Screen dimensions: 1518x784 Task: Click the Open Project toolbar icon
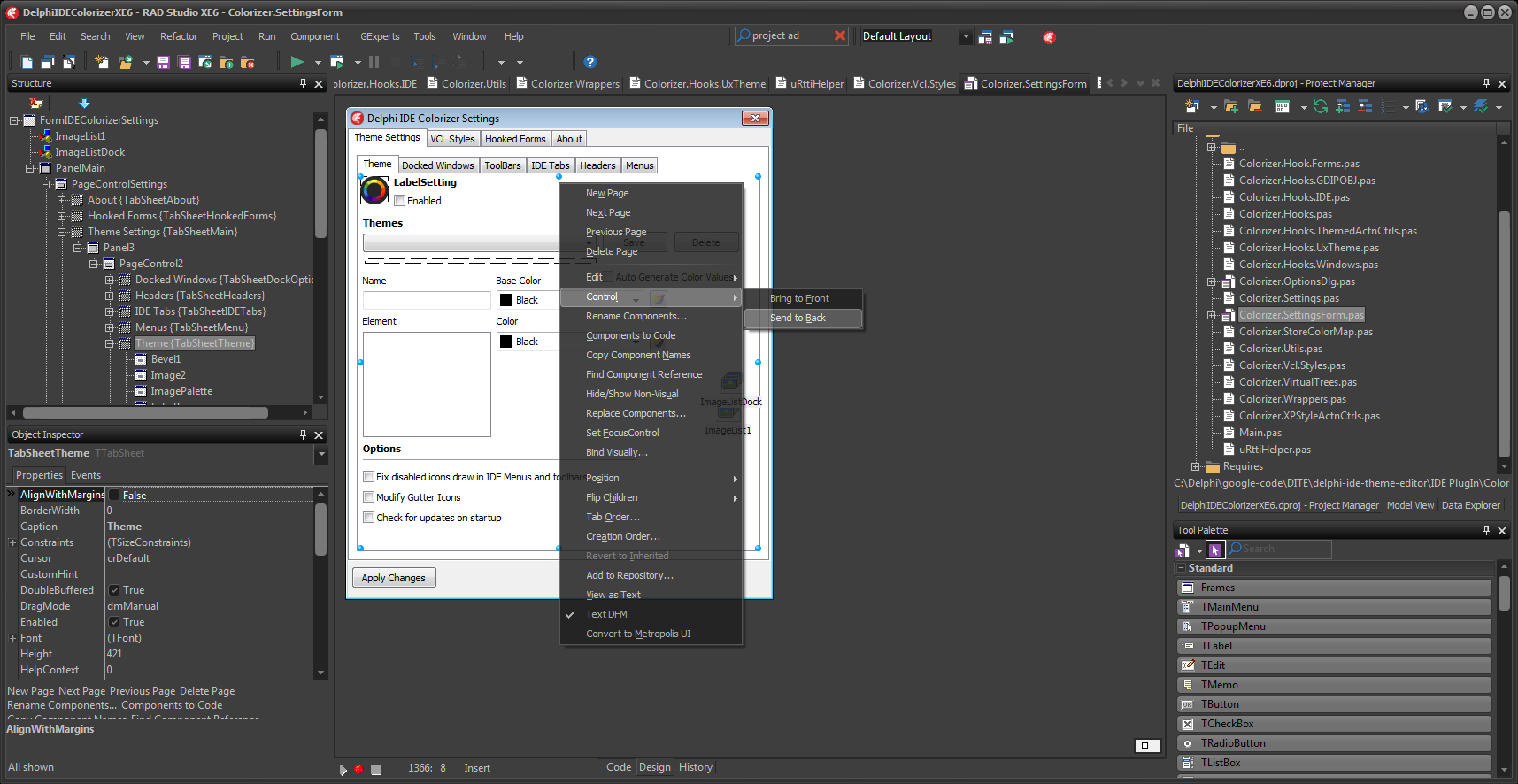click(205, 62)
